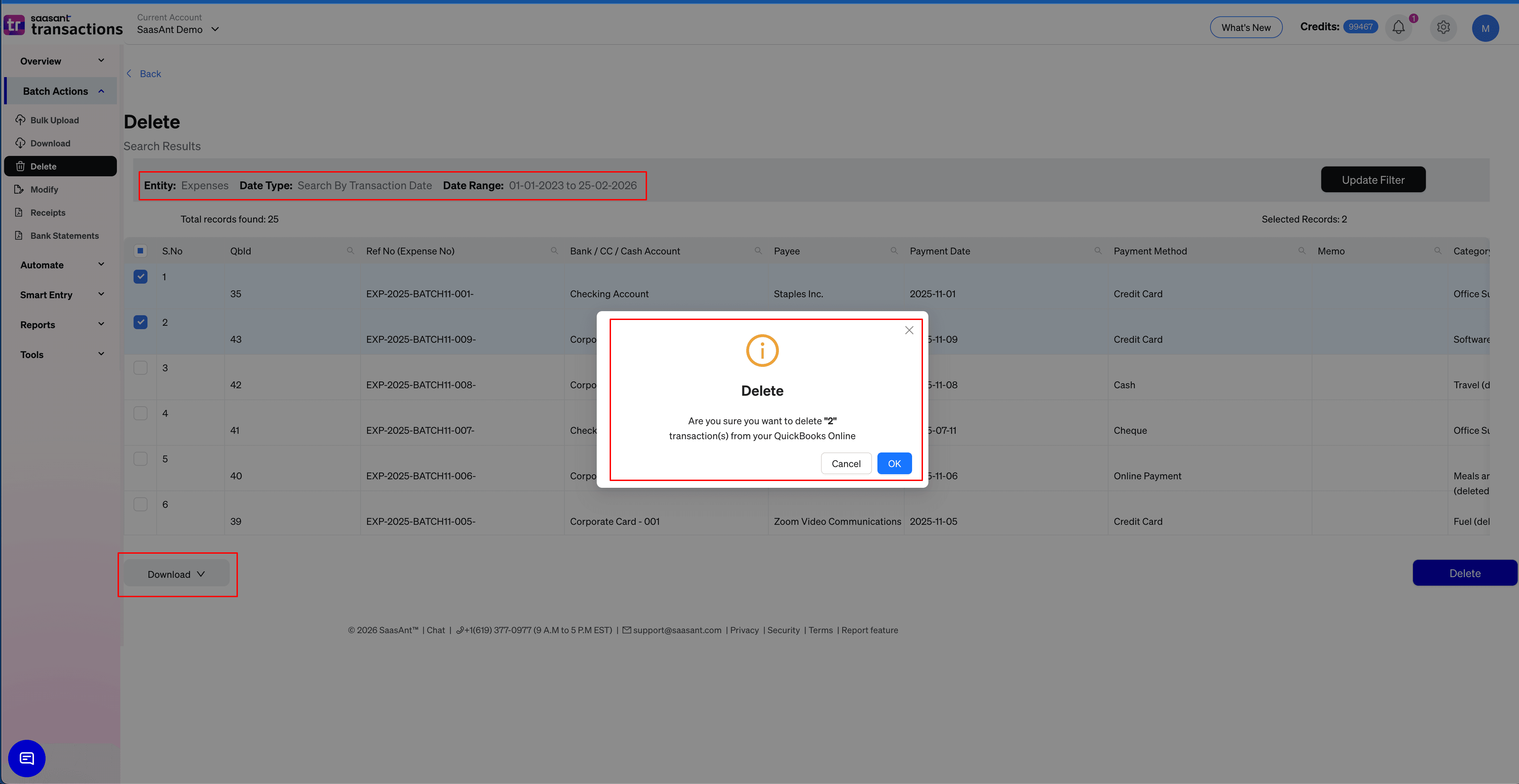This screenshot has width=1519, height=784.
Task: Select the Bulk Upload sidebar icon
Action: click(x=21, y=120)
